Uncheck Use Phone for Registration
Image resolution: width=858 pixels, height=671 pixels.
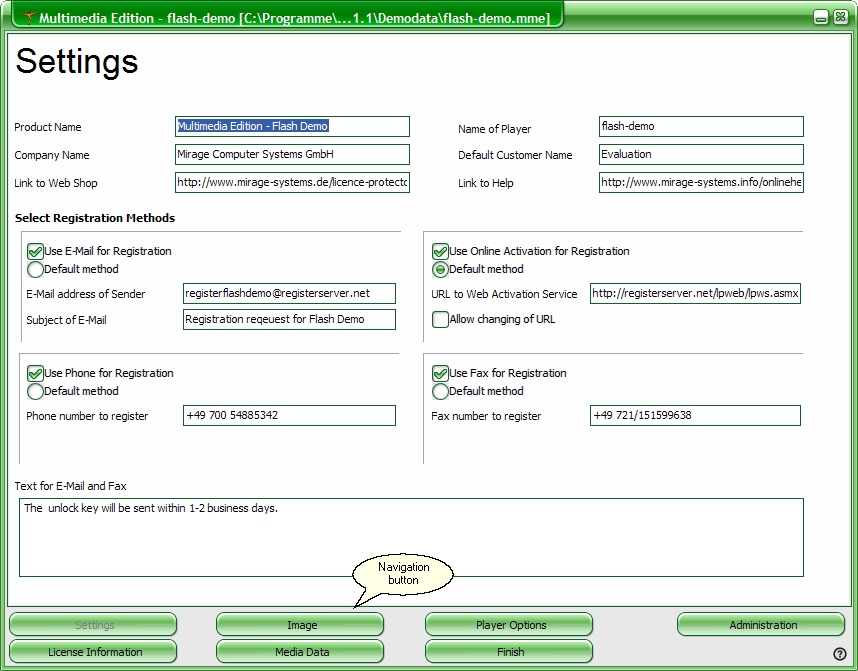point(35,374)
